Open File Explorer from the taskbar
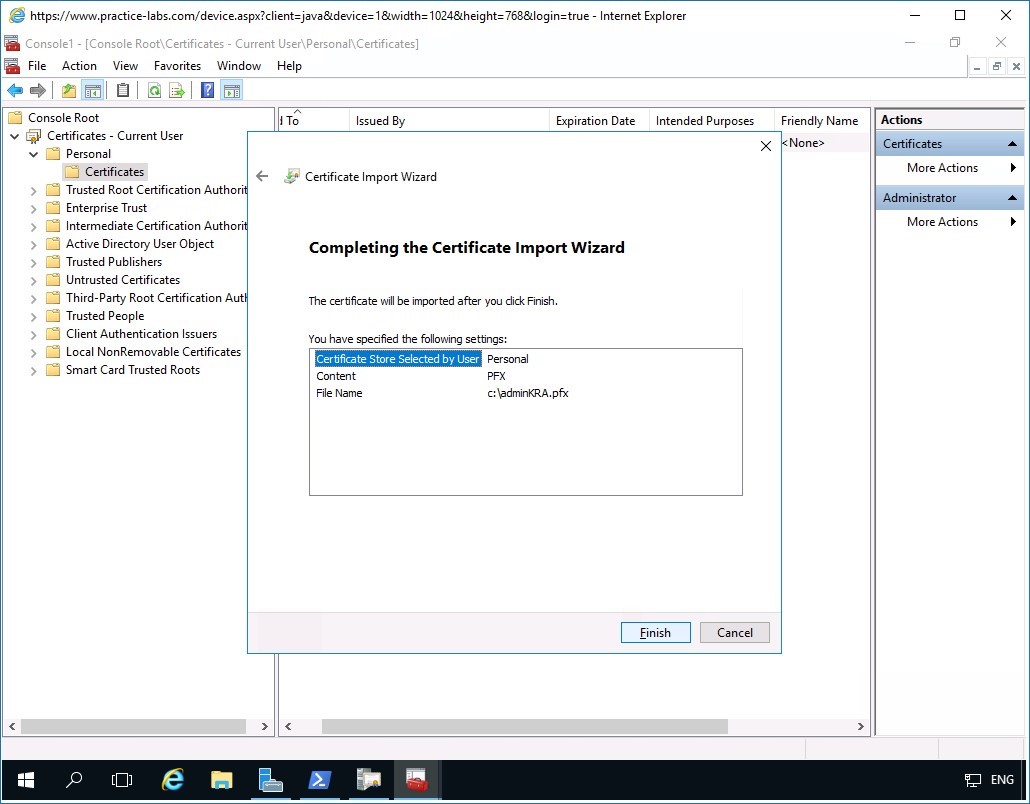The width and height of the screenshot is (1030, 804). [x=221, y=780]
